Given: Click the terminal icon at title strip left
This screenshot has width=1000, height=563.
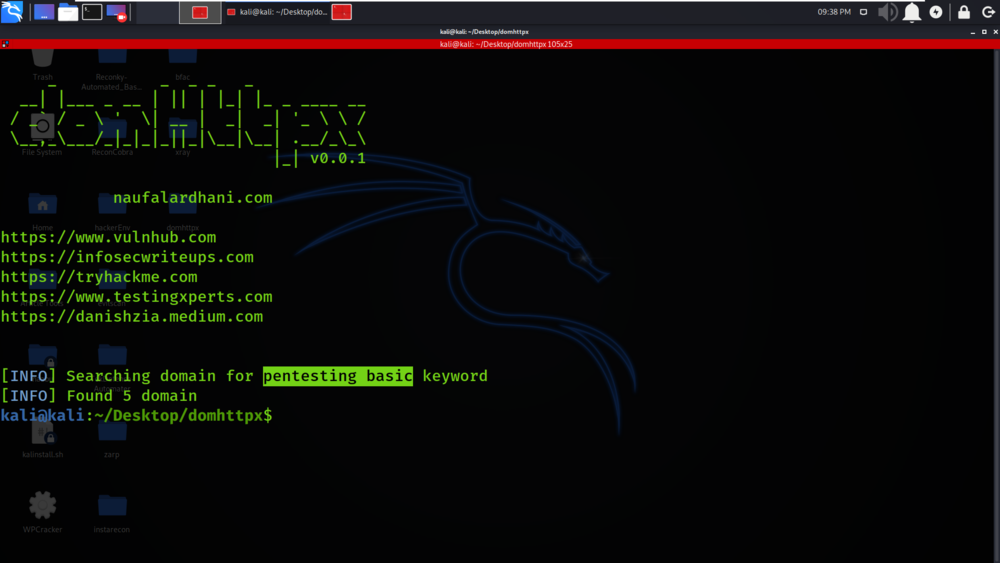Looking at the screenshot, I should (5, 44).
